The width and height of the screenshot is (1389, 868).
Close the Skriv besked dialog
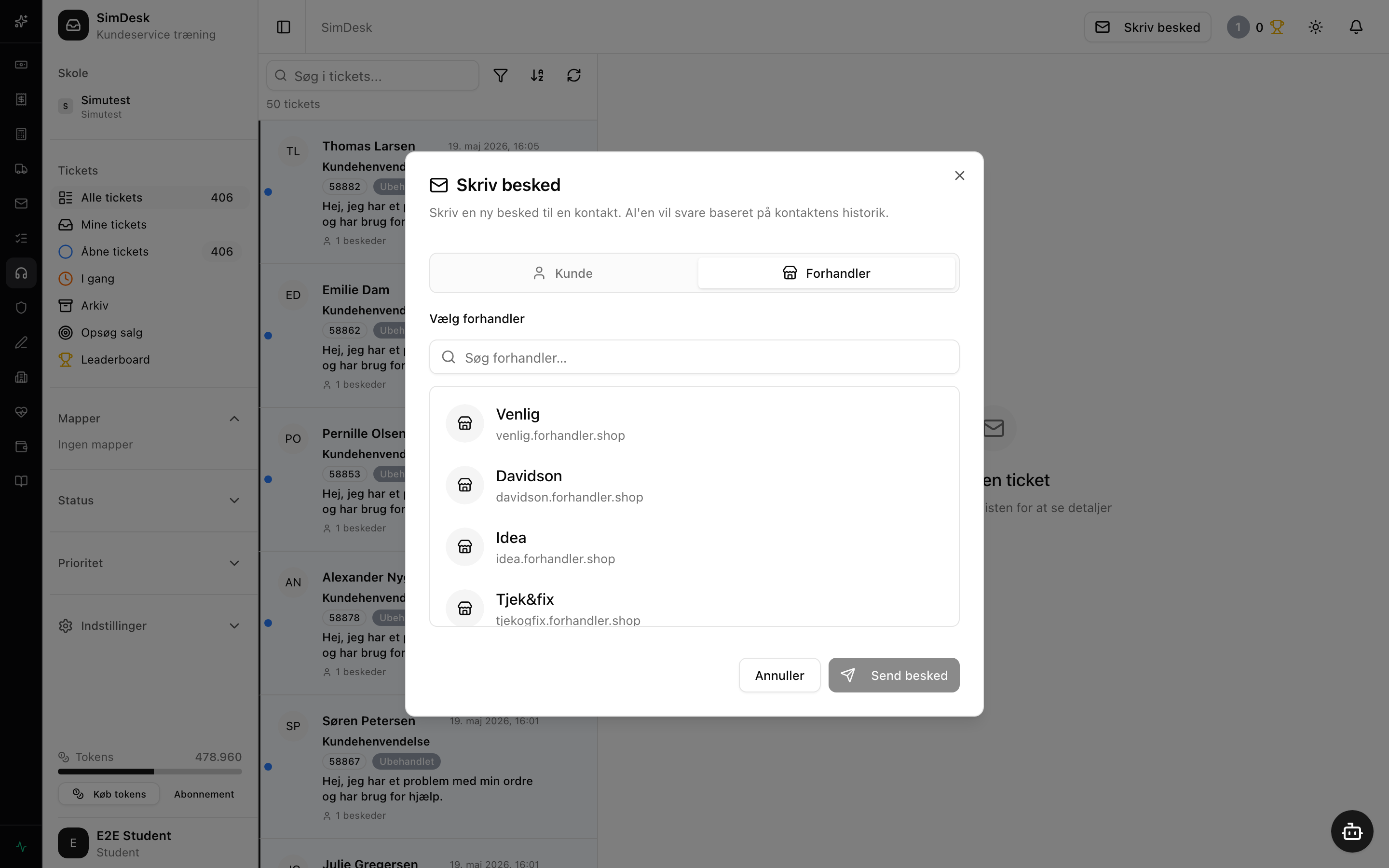(x=960, y=176)
